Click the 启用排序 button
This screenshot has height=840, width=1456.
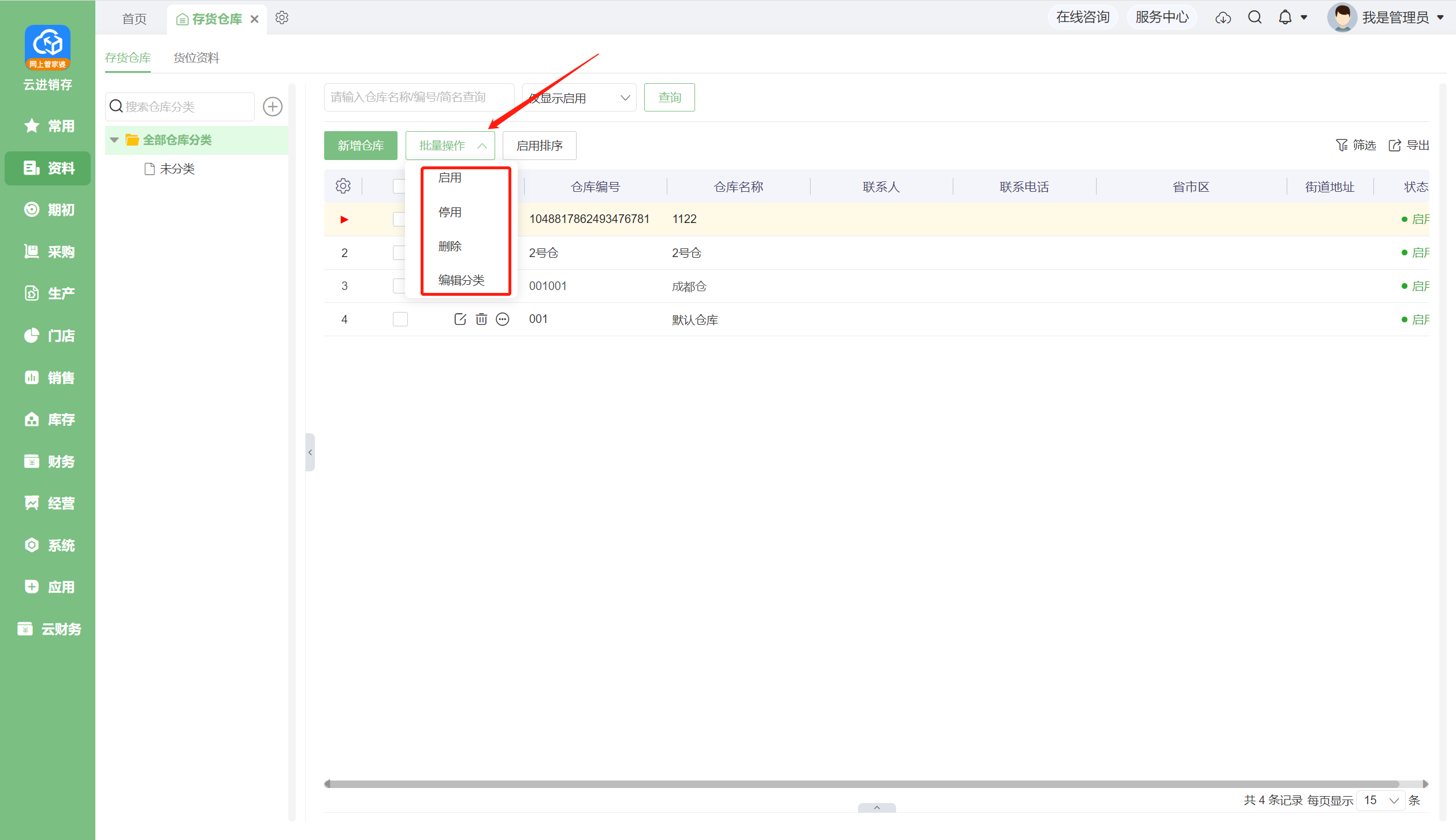point(539,146)
